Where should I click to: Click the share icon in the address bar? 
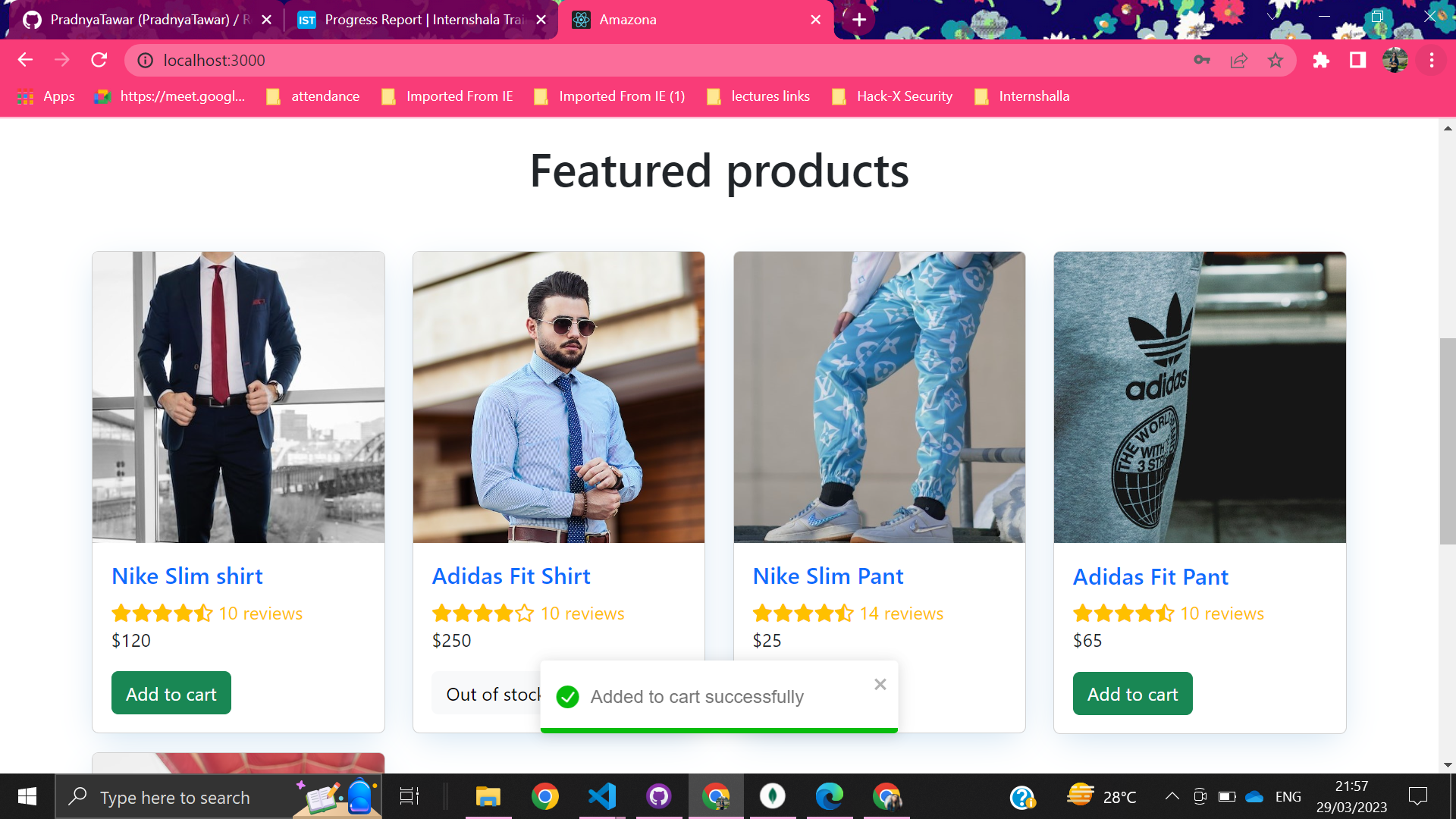click(x=1239, y=60)
